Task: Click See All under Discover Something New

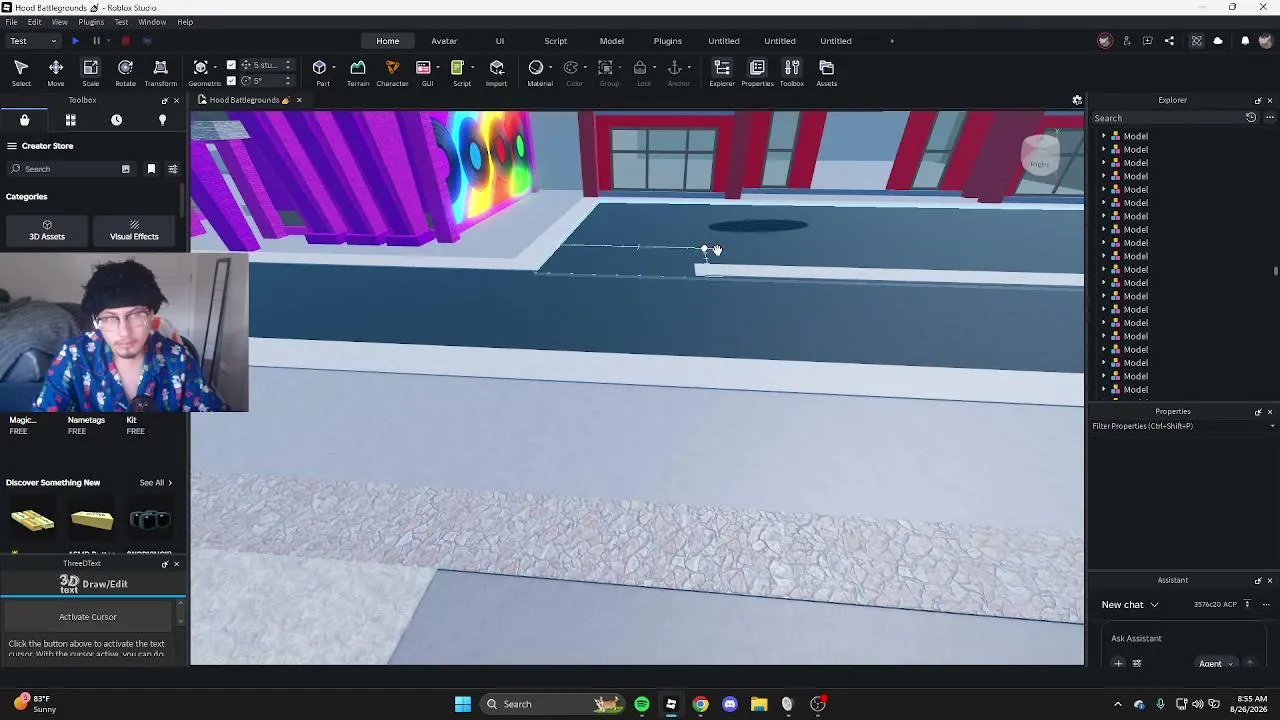Action: point(156,483)
